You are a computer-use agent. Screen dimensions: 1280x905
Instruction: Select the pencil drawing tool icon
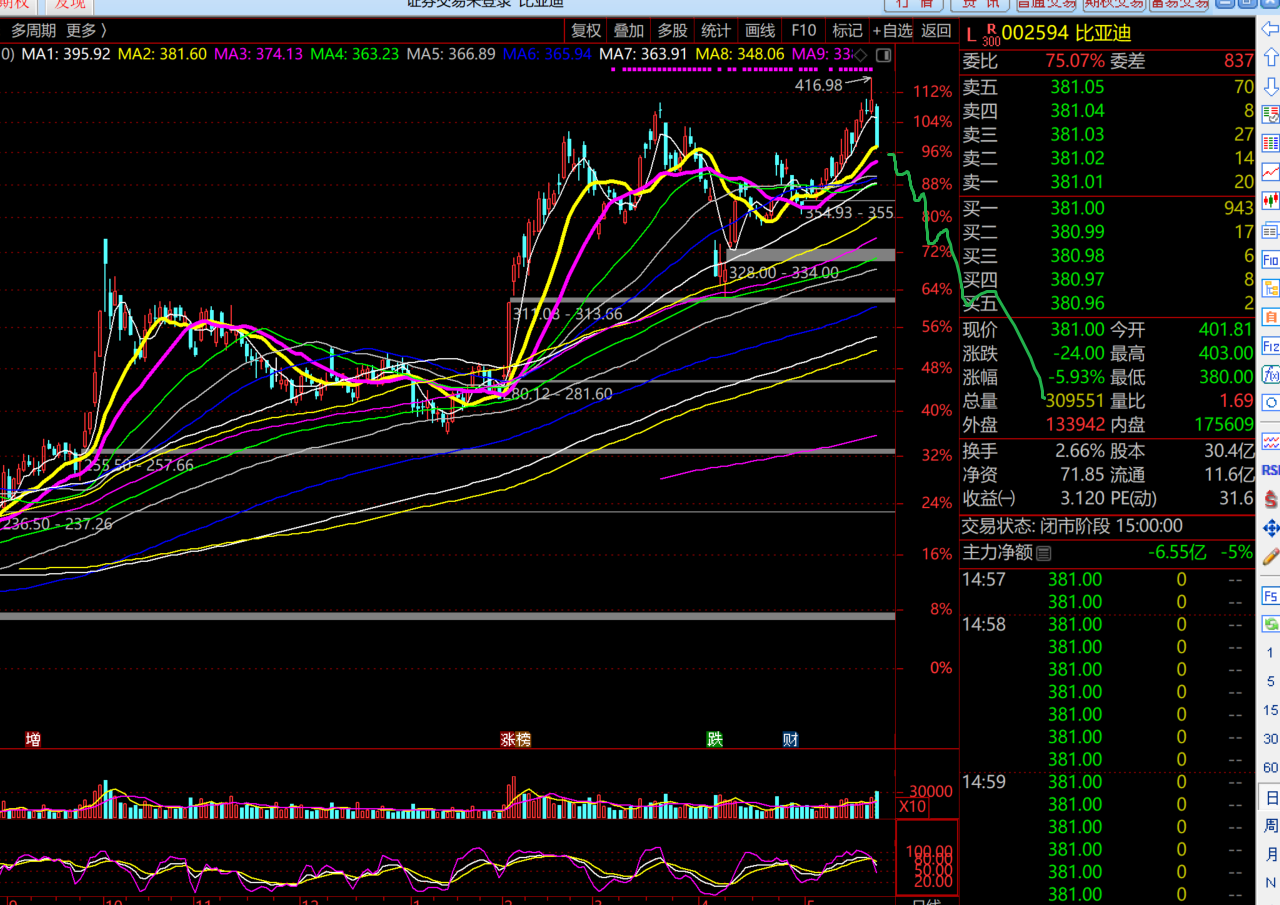pos(1270,557)
